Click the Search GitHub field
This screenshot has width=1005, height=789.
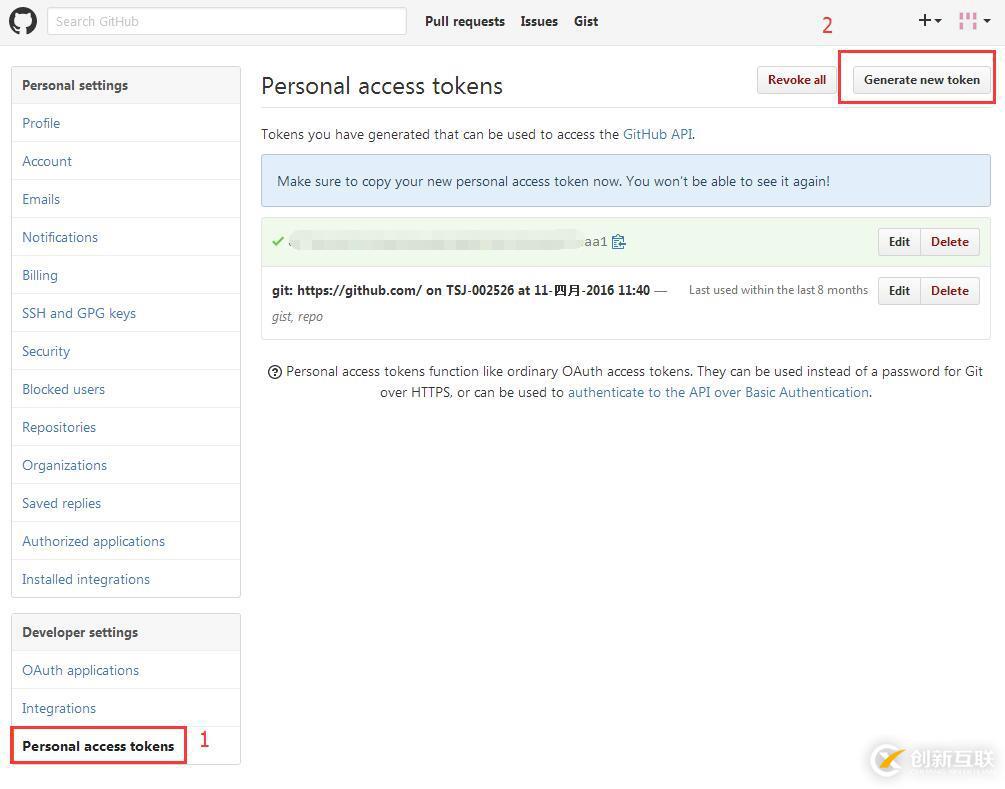(226, 21)
